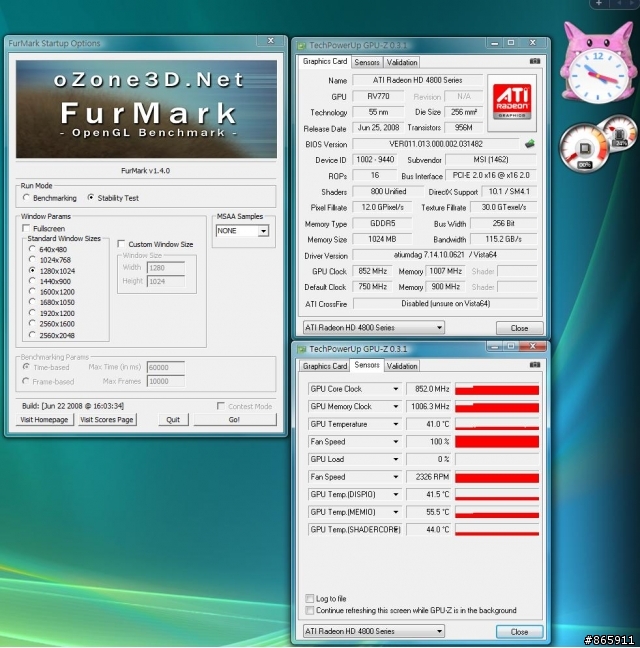640x648 pixels.
Task: Open Graphics Card tab in upper GPU-Z window
Action: tap(325, 61)
